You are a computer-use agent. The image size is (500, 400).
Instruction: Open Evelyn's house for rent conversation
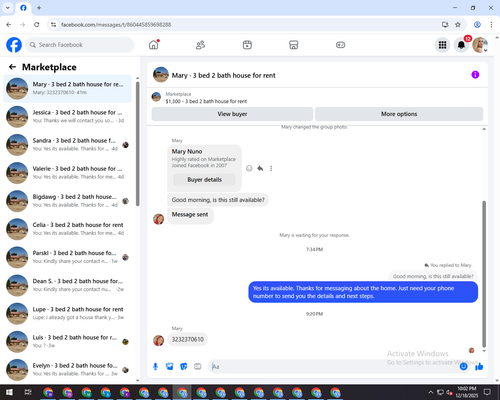[67, 370]
